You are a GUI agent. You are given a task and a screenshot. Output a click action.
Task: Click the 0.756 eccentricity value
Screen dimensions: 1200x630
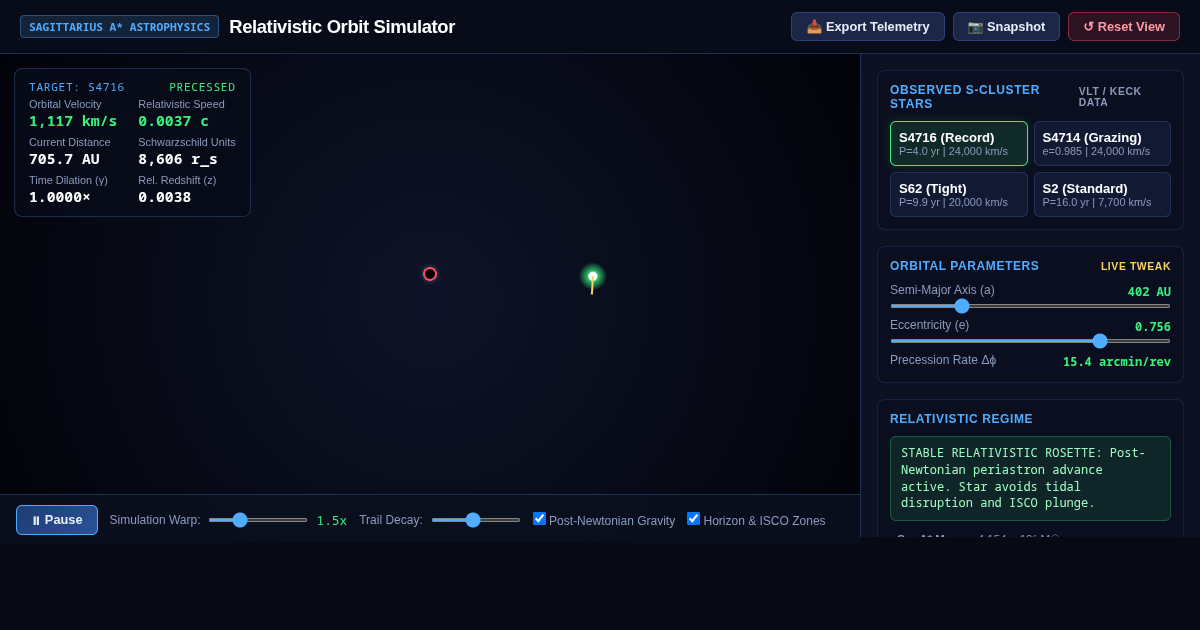click(x=1153, y=327)
